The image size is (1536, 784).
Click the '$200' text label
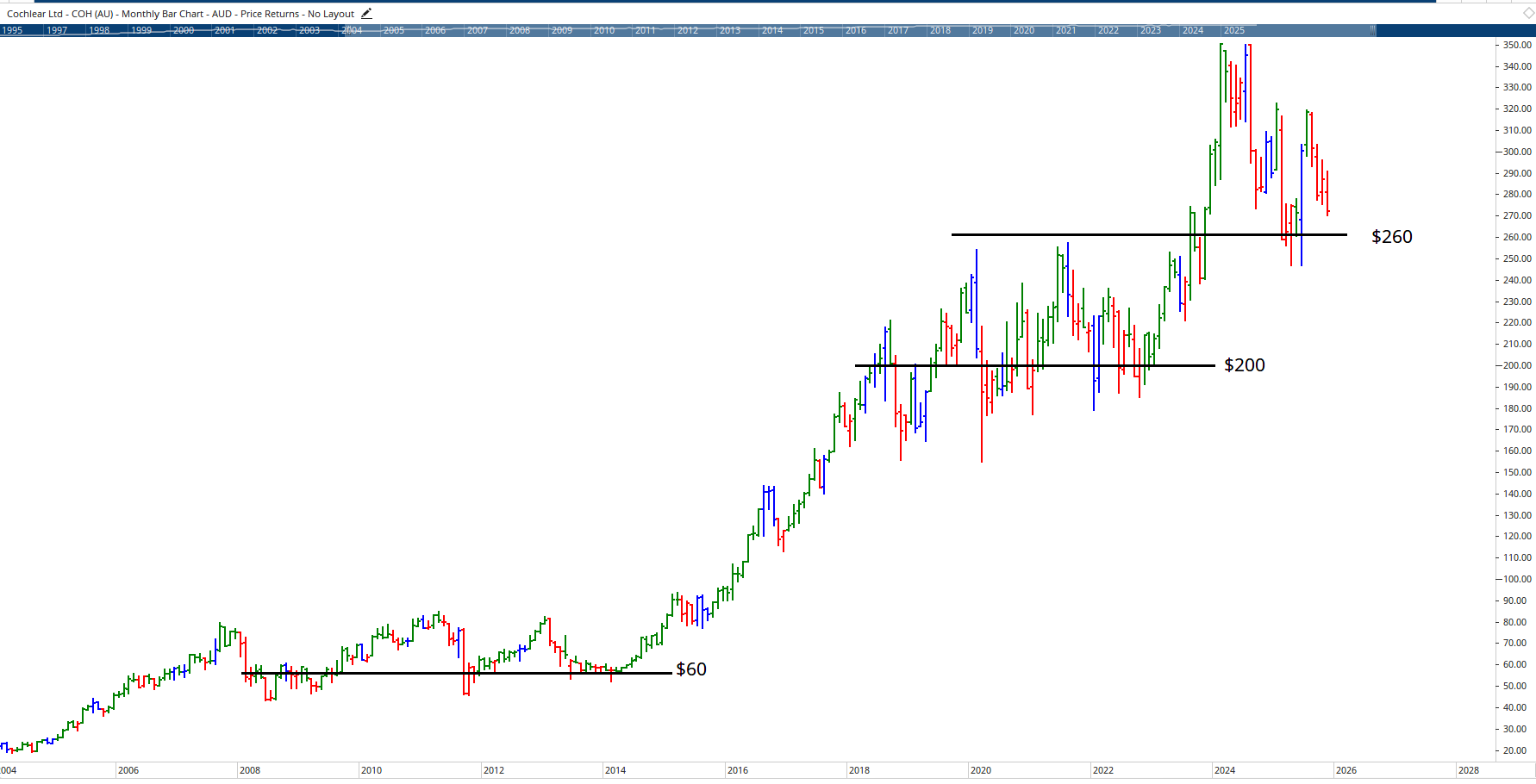[x=1244, y=364]
